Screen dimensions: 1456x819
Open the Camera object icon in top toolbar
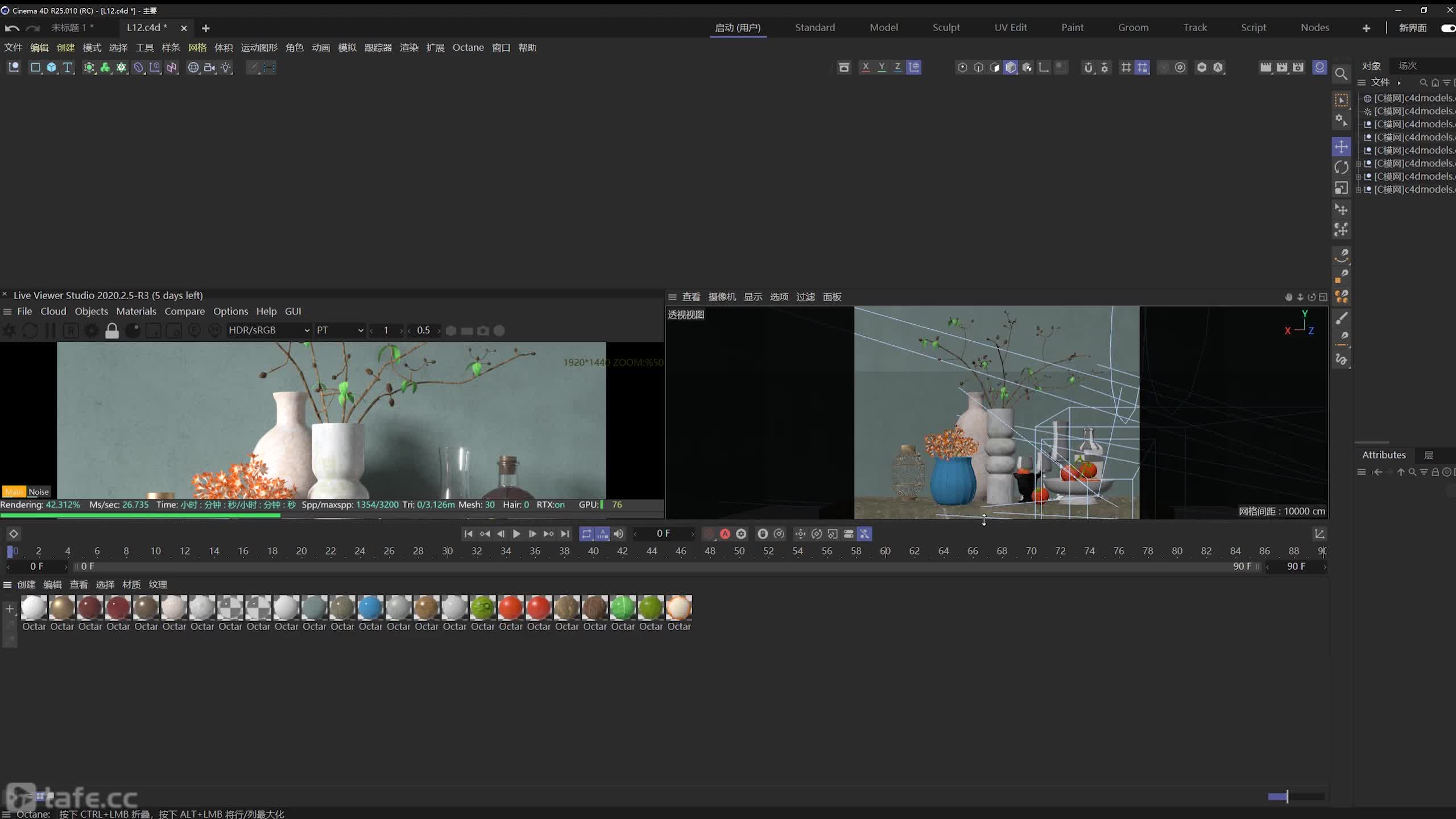pos(209,67)
